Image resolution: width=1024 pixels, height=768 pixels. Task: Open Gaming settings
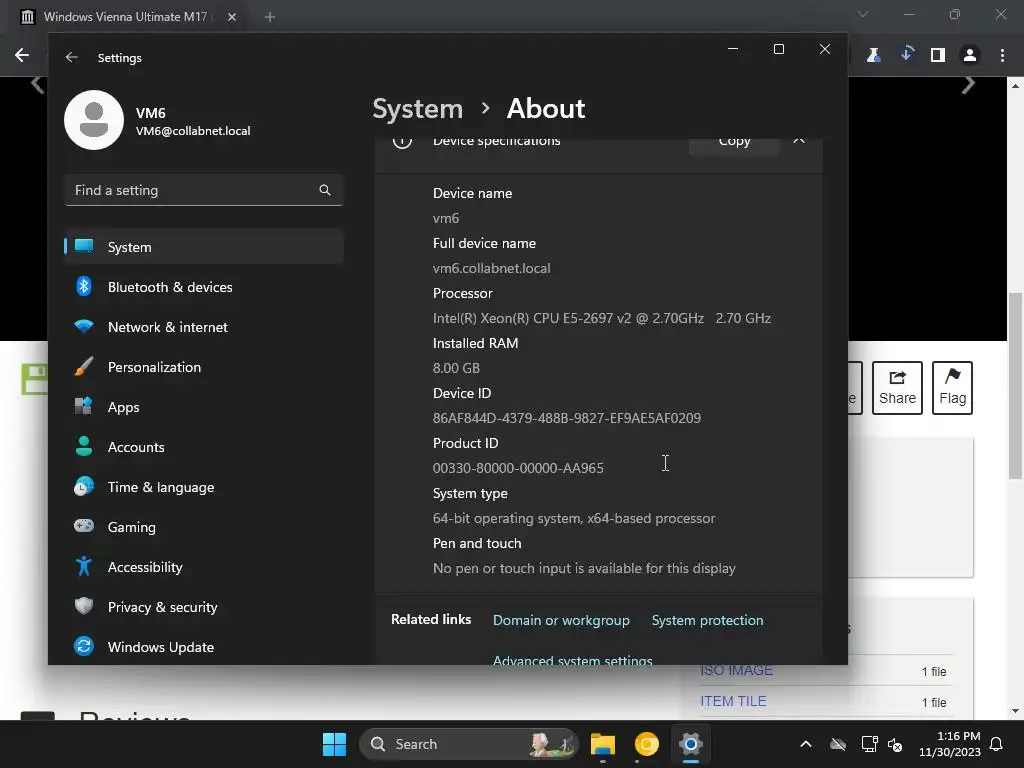pos(204,526)
